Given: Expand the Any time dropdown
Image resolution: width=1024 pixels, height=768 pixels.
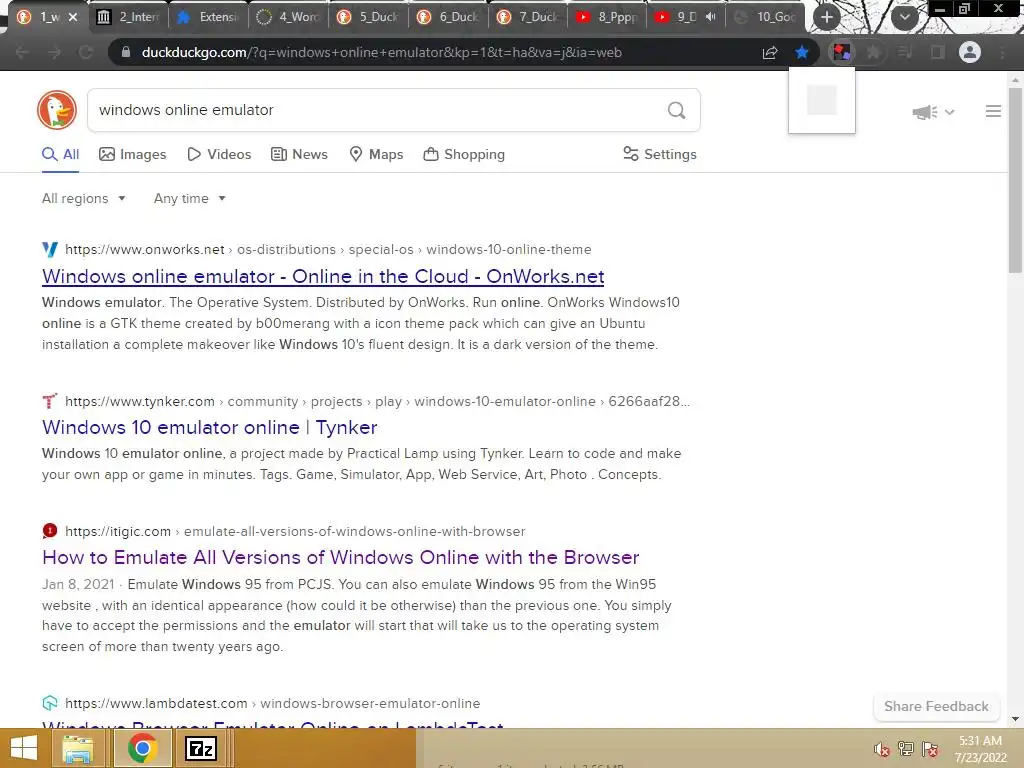Looking at the screenshot, I should click(x=189, y=199).
